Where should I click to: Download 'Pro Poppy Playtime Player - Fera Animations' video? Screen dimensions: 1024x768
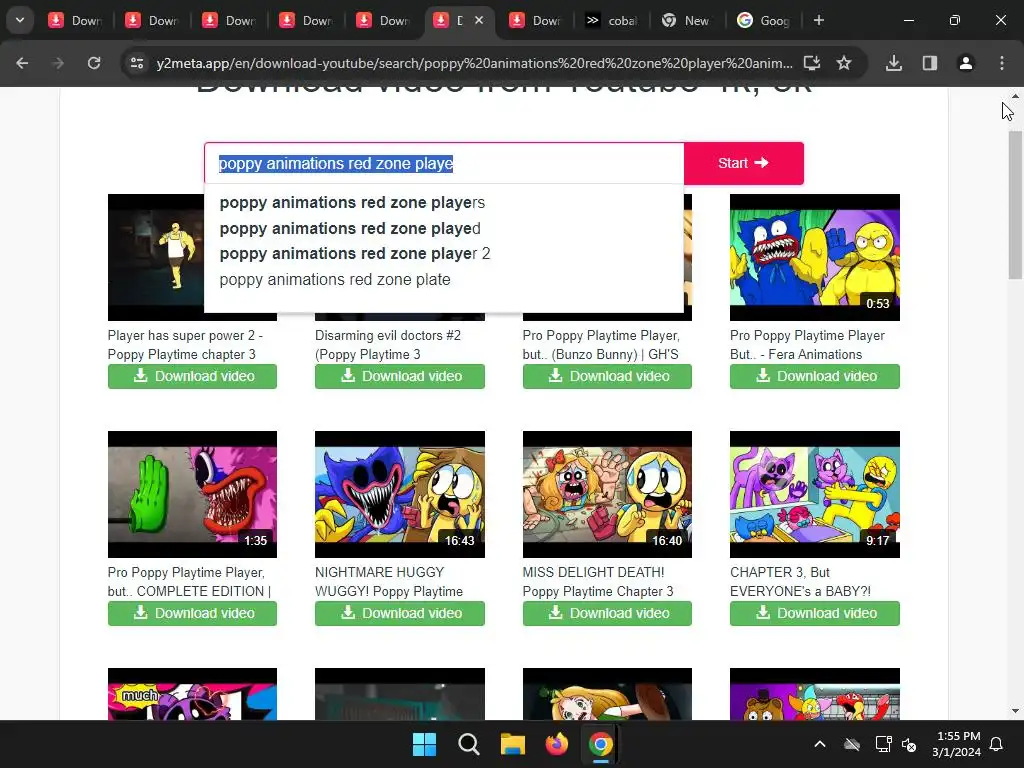814,376
